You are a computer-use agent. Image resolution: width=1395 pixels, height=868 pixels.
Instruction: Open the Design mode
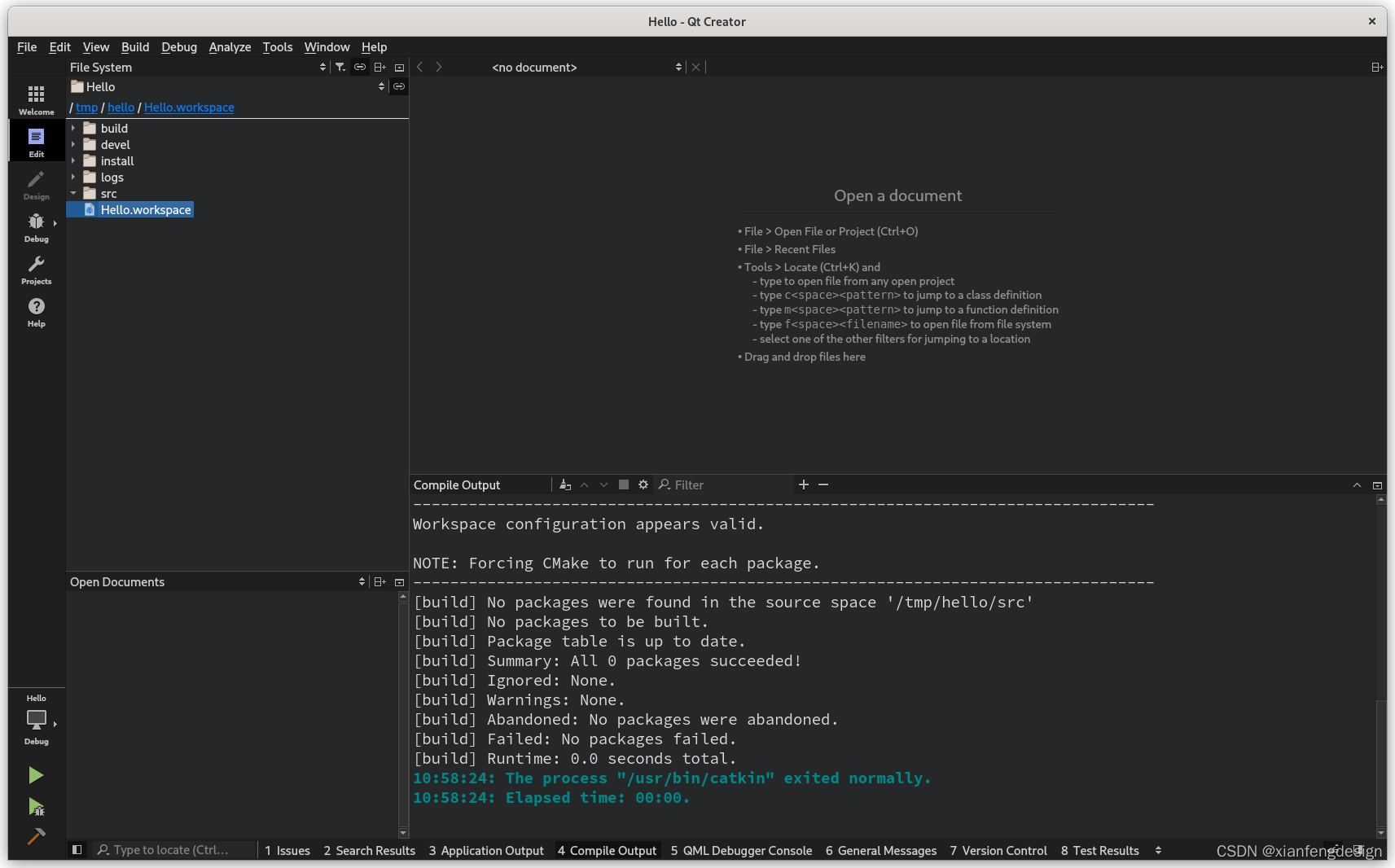point(36,184)
